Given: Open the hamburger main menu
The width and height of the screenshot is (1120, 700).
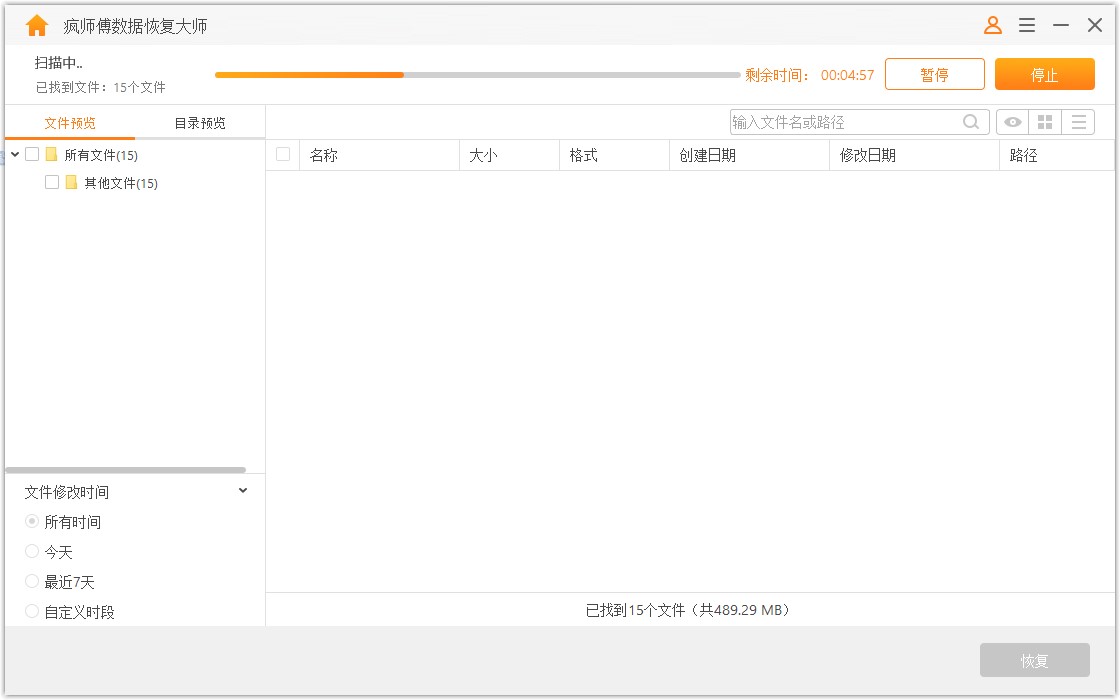Looking at the screenshot, I should [1027, 26].
